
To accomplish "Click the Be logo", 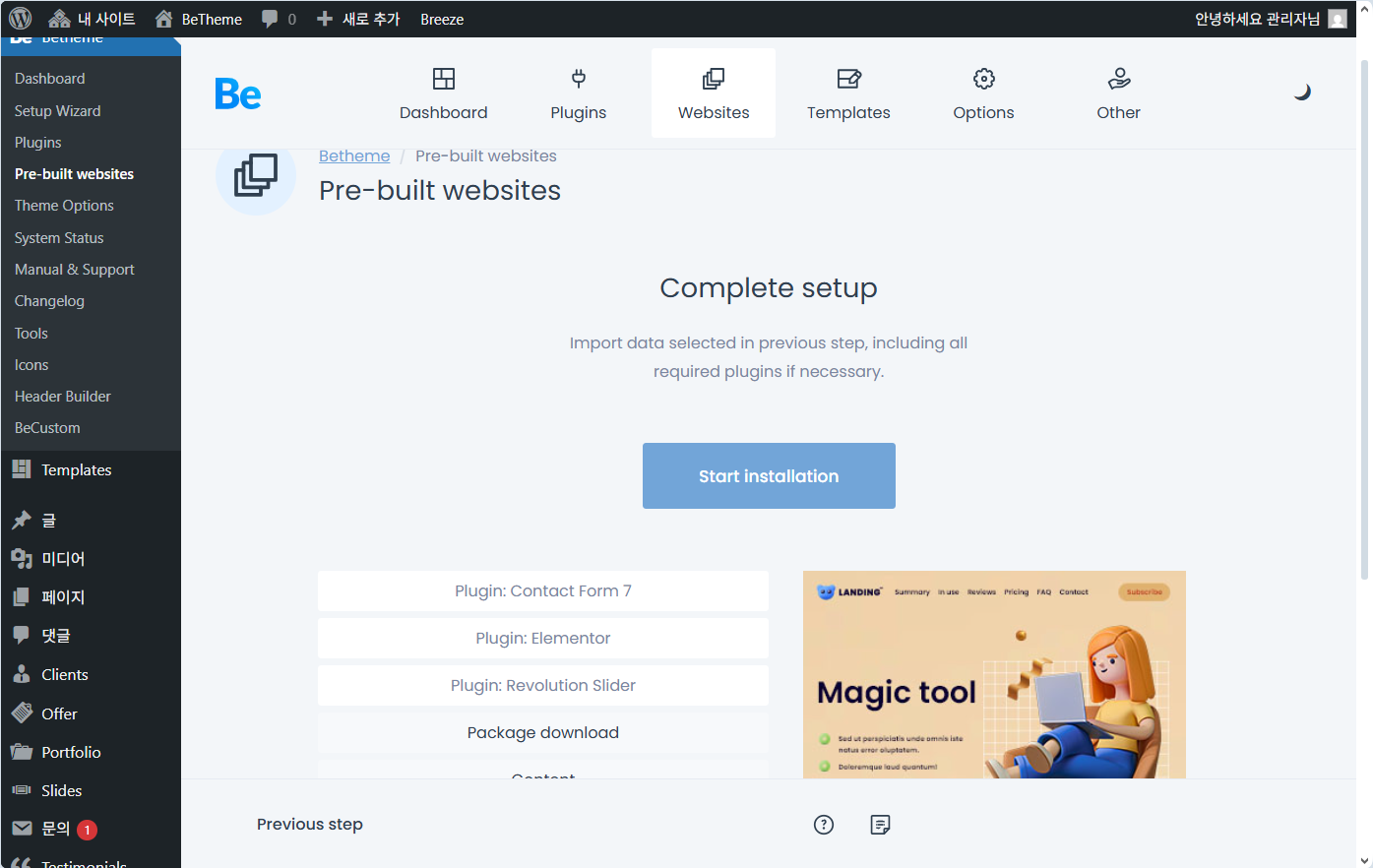I will [238, 94].
